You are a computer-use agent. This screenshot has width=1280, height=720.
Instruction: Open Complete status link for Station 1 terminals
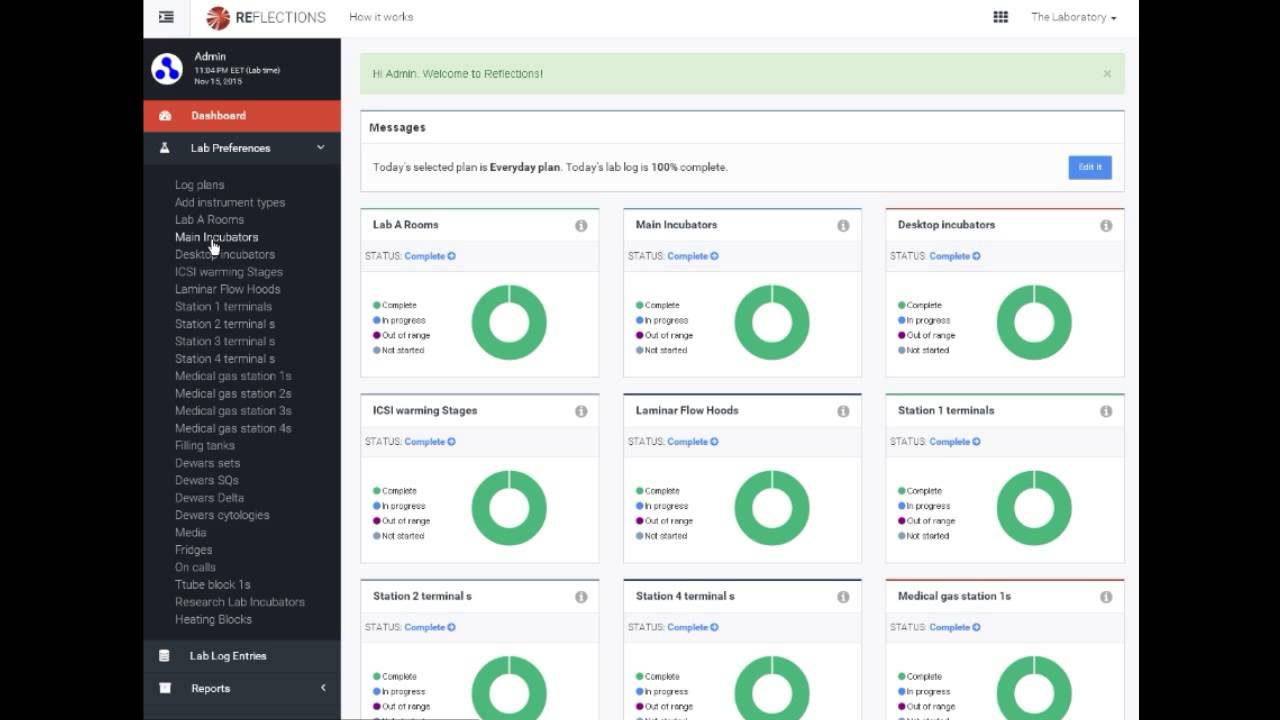click(x=955, y=442)
